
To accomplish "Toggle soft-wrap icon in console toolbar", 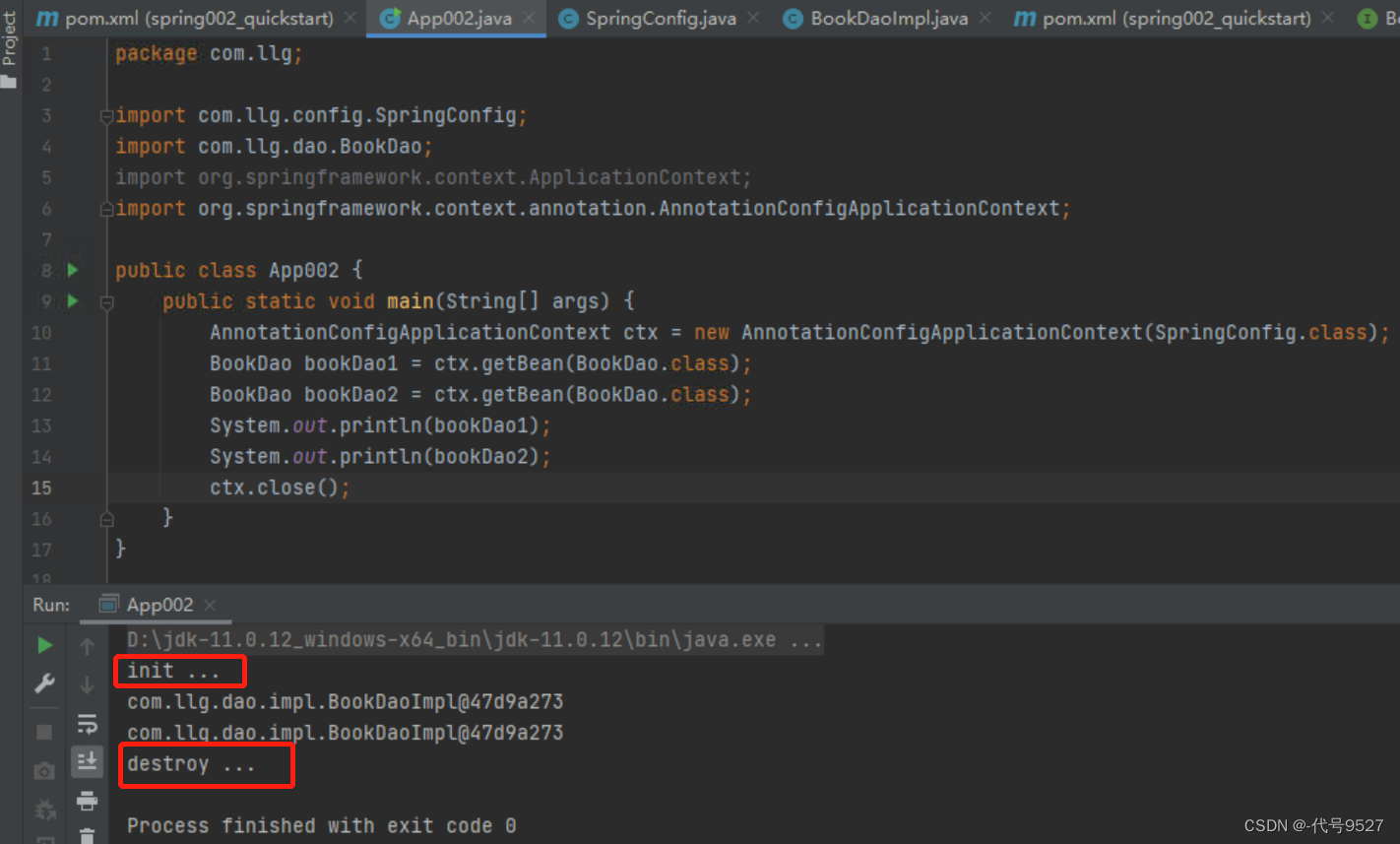I will pos(87,724).
